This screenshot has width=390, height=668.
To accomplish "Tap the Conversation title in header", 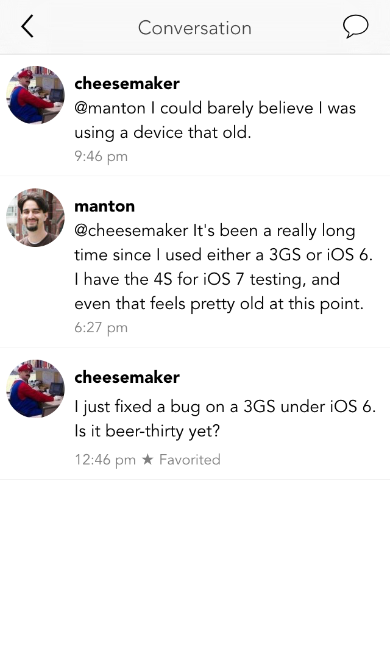I will pyautogui.click(x=195, y=28).
